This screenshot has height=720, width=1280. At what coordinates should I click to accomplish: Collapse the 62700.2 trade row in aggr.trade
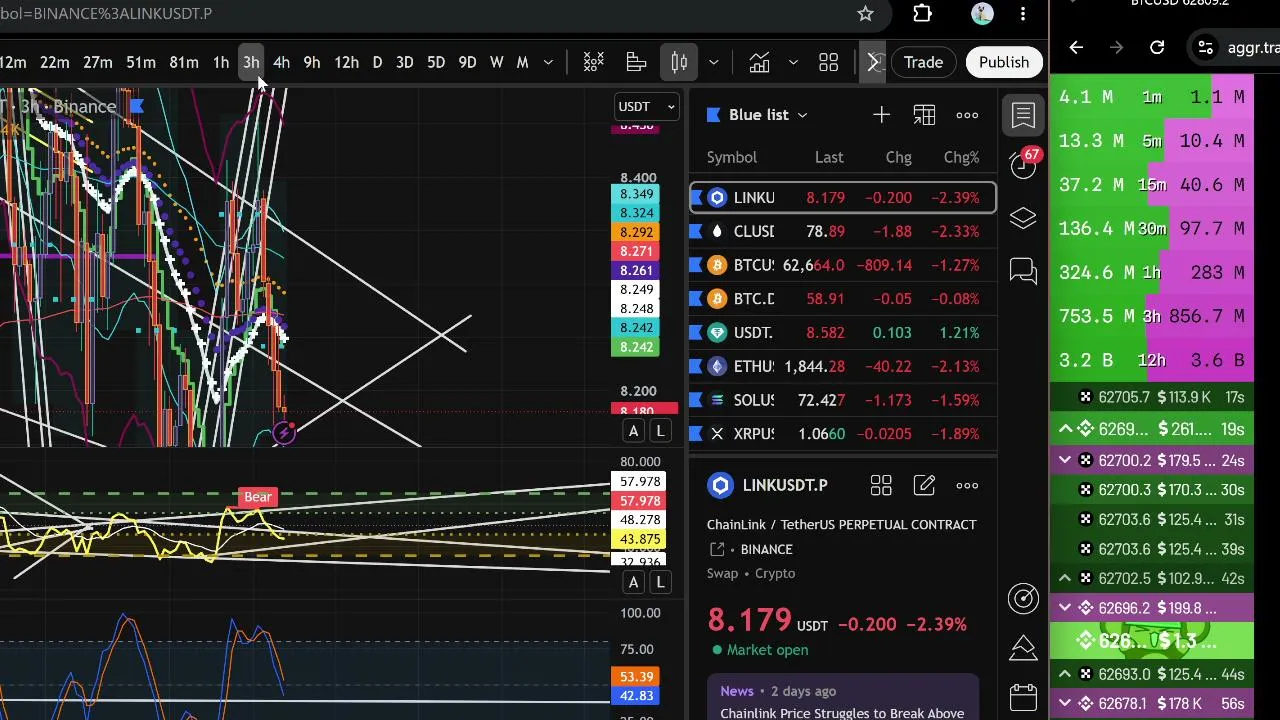pyautogui.click(x=1065, y=461)
